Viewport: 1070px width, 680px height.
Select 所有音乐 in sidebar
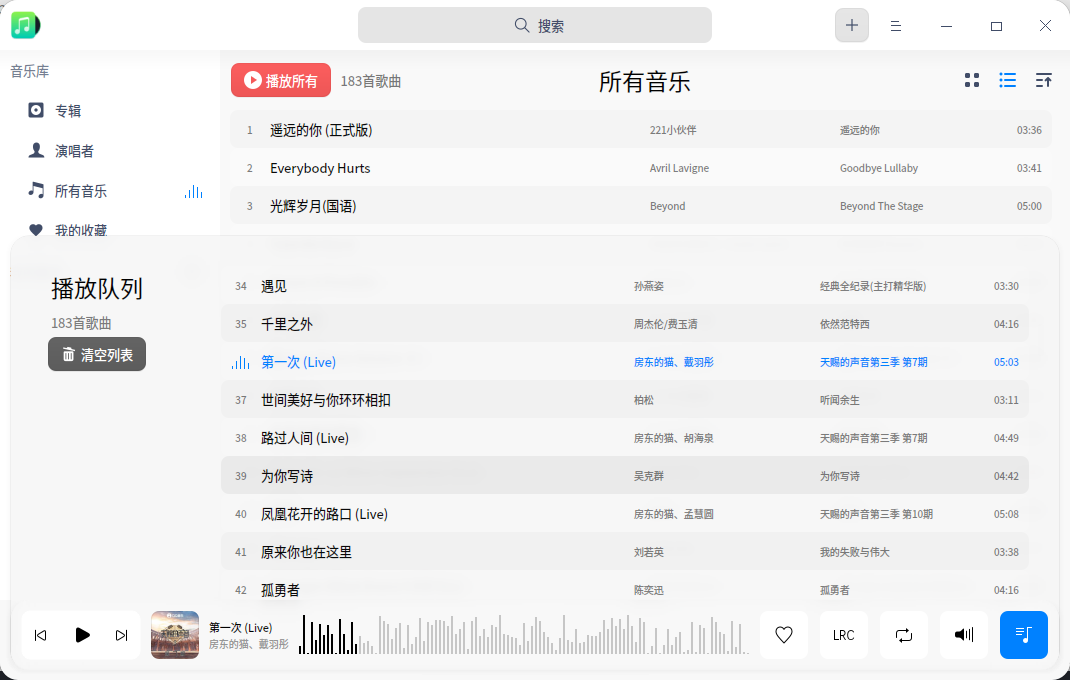point(109,191)
